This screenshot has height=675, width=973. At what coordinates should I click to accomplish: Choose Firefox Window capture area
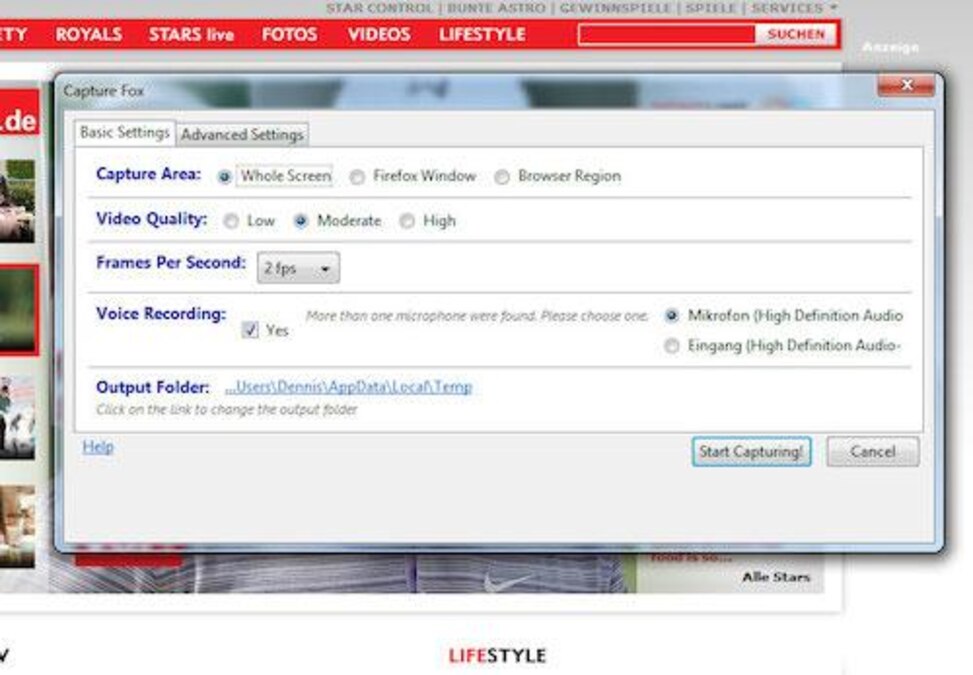point(357,177)
